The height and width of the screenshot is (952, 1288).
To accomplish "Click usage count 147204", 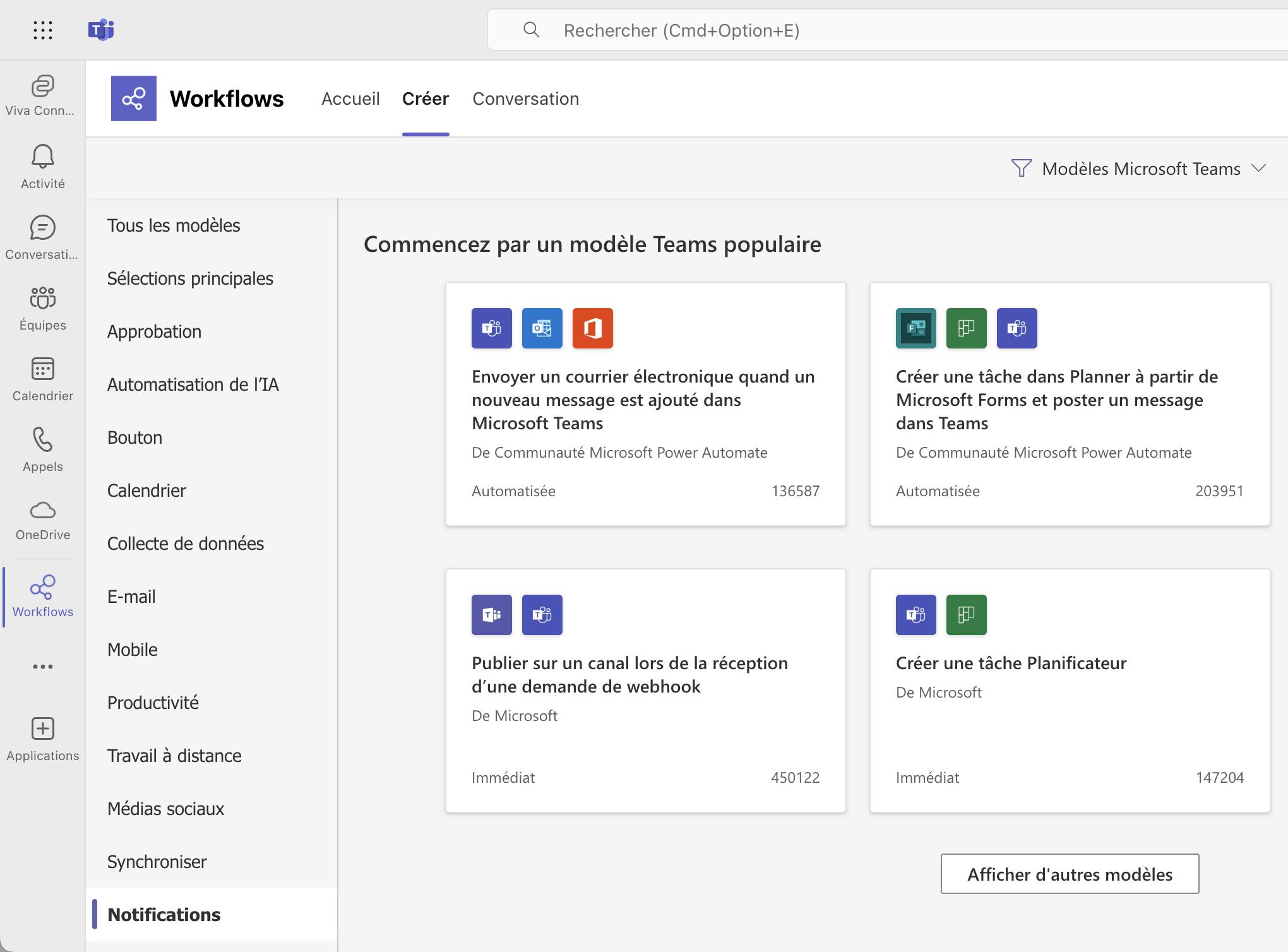I will [1219, 777].
